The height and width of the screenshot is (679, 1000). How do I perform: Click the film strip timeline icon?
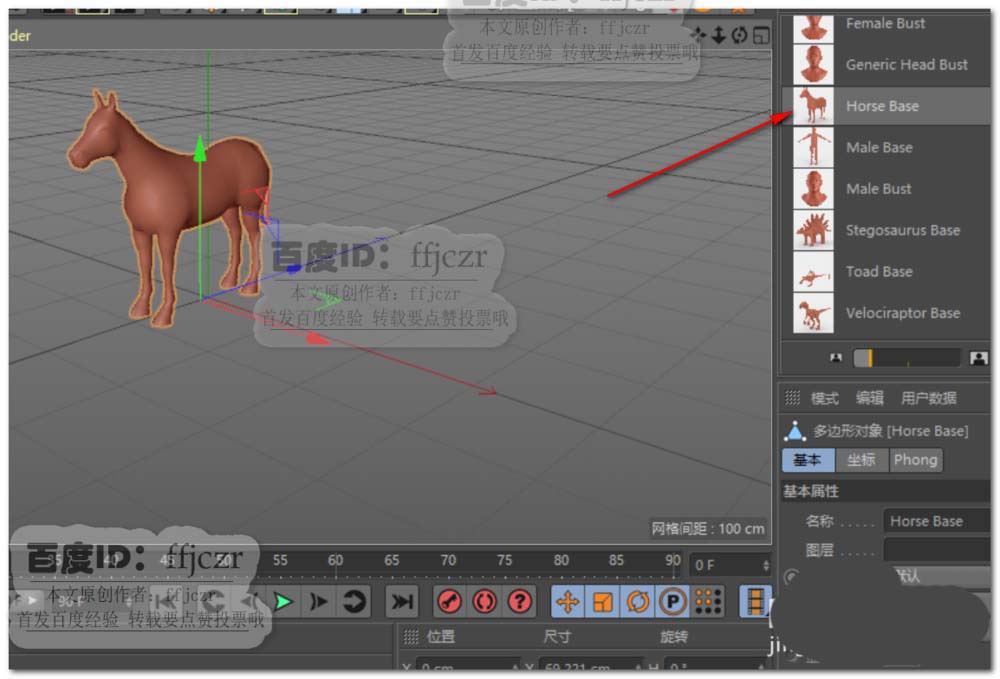[x=754, y=601]
